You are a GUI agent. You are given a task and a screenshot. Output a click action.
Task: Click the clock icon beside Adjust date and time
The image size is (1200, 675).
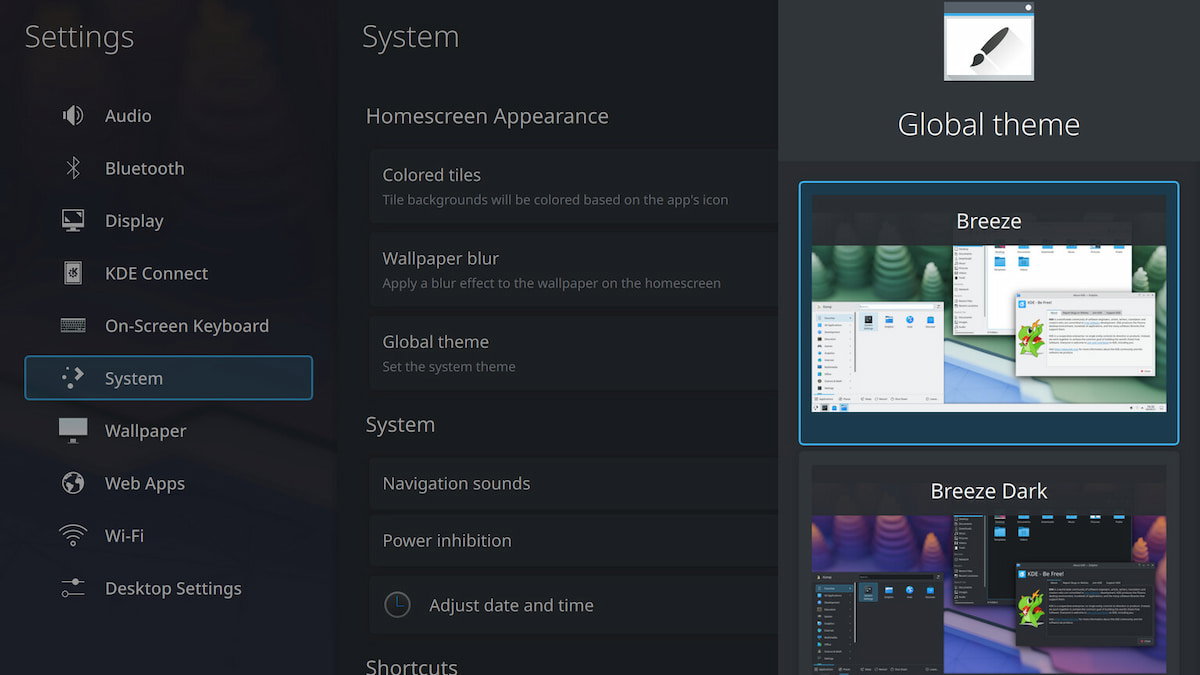click(398, 605)
